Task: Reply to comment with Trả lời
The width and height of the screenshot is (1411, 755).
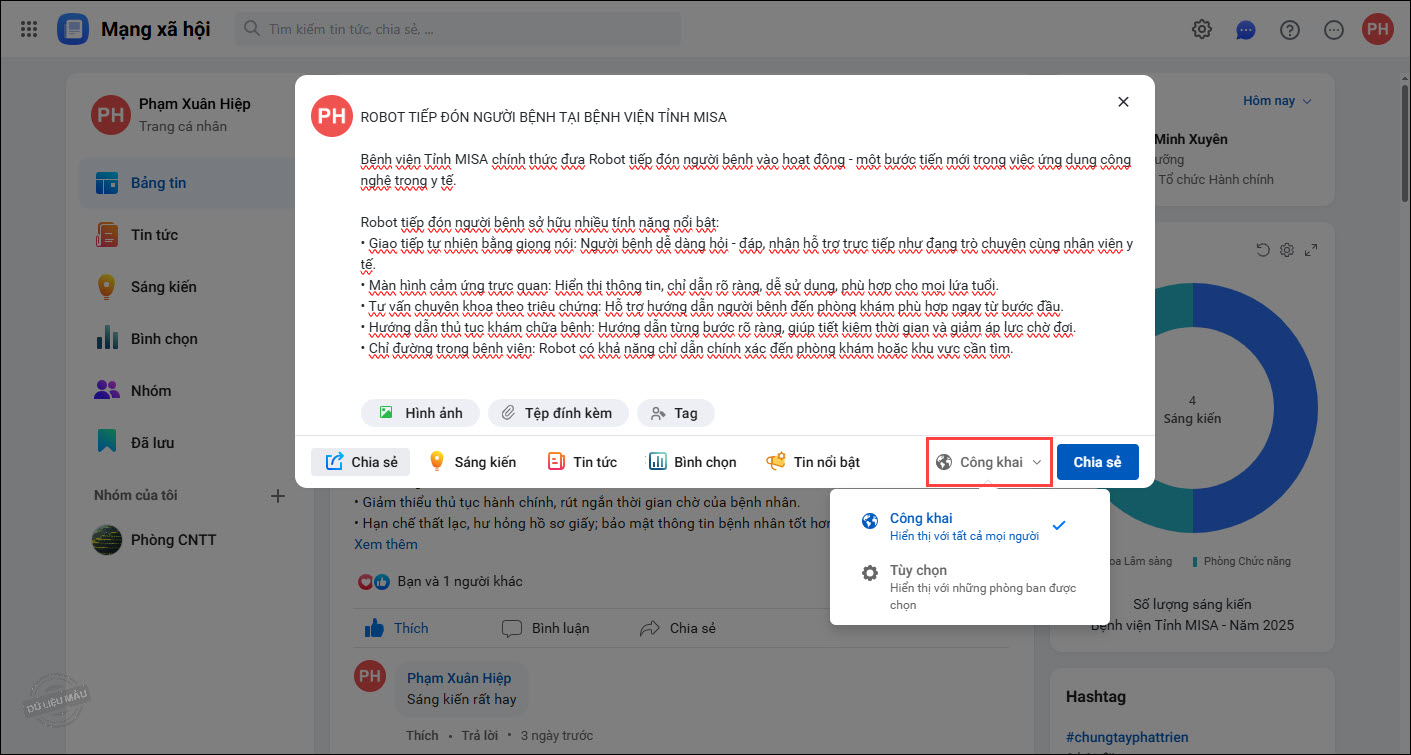Action: [x=481, y=735]
